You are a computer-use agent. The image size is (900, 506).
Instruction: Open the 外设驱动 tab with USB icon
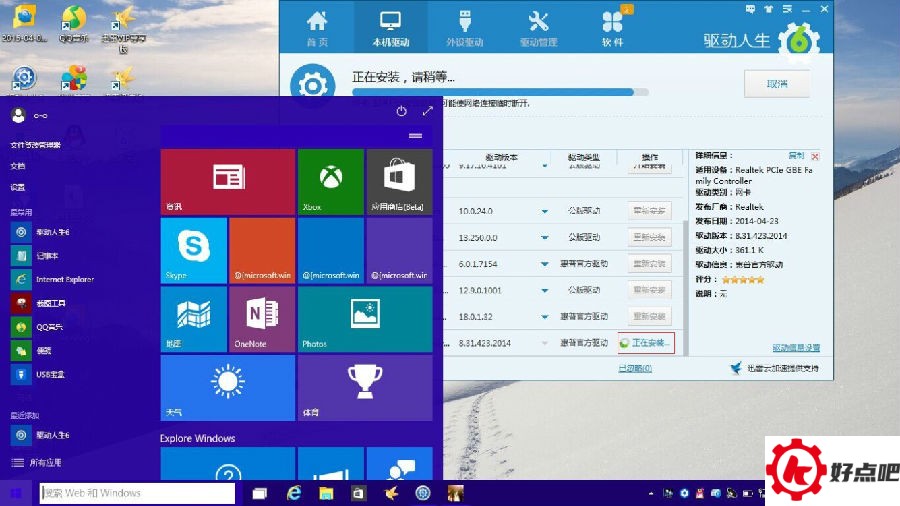464,28
